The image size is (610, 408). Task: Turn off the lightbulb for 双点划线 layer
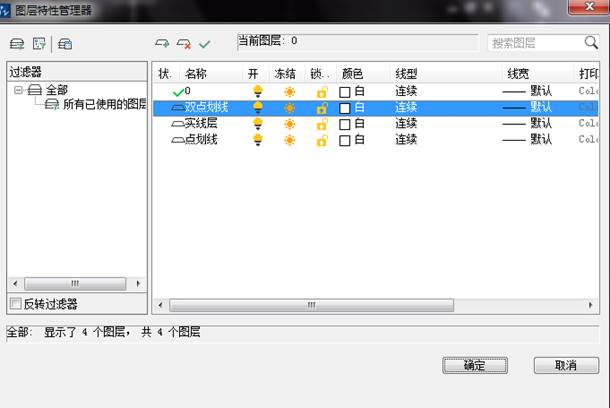pos(257,107)
